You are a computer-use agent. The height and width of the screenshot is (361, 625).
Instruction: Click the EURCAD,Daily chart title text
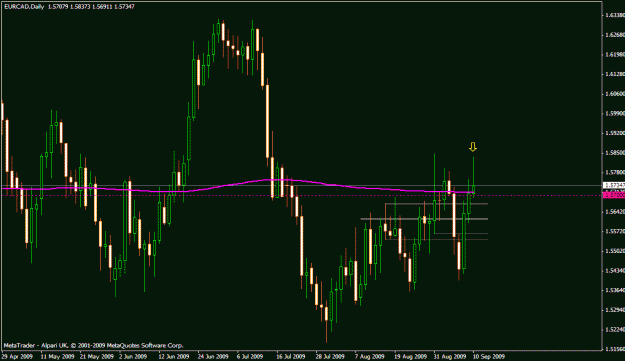24,7
